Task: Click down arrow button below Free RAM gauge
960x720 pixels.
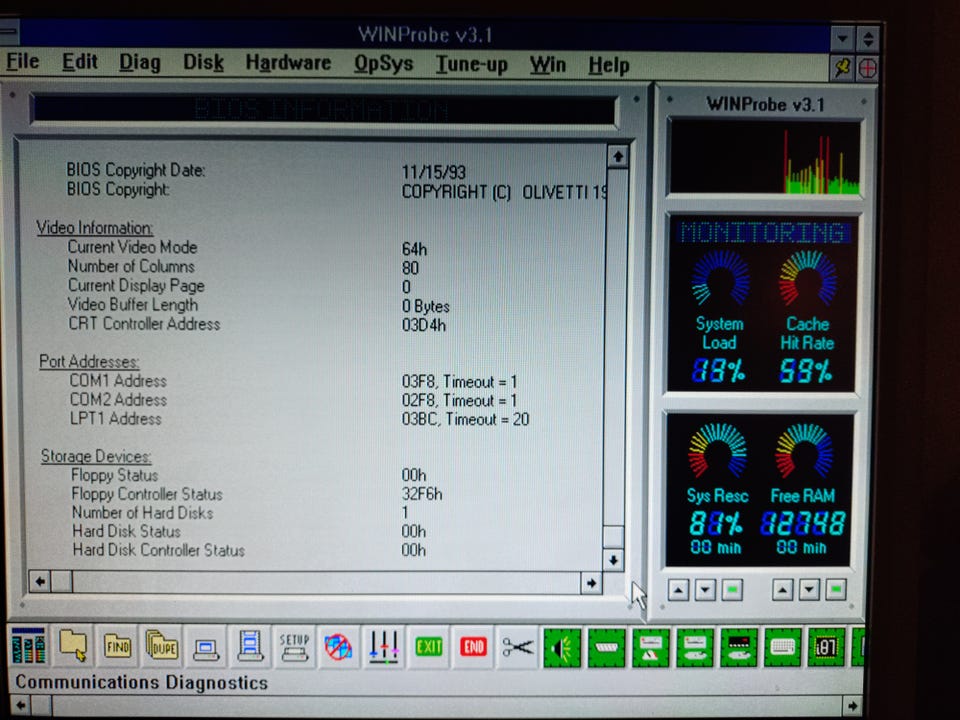Action: point(809,590)
